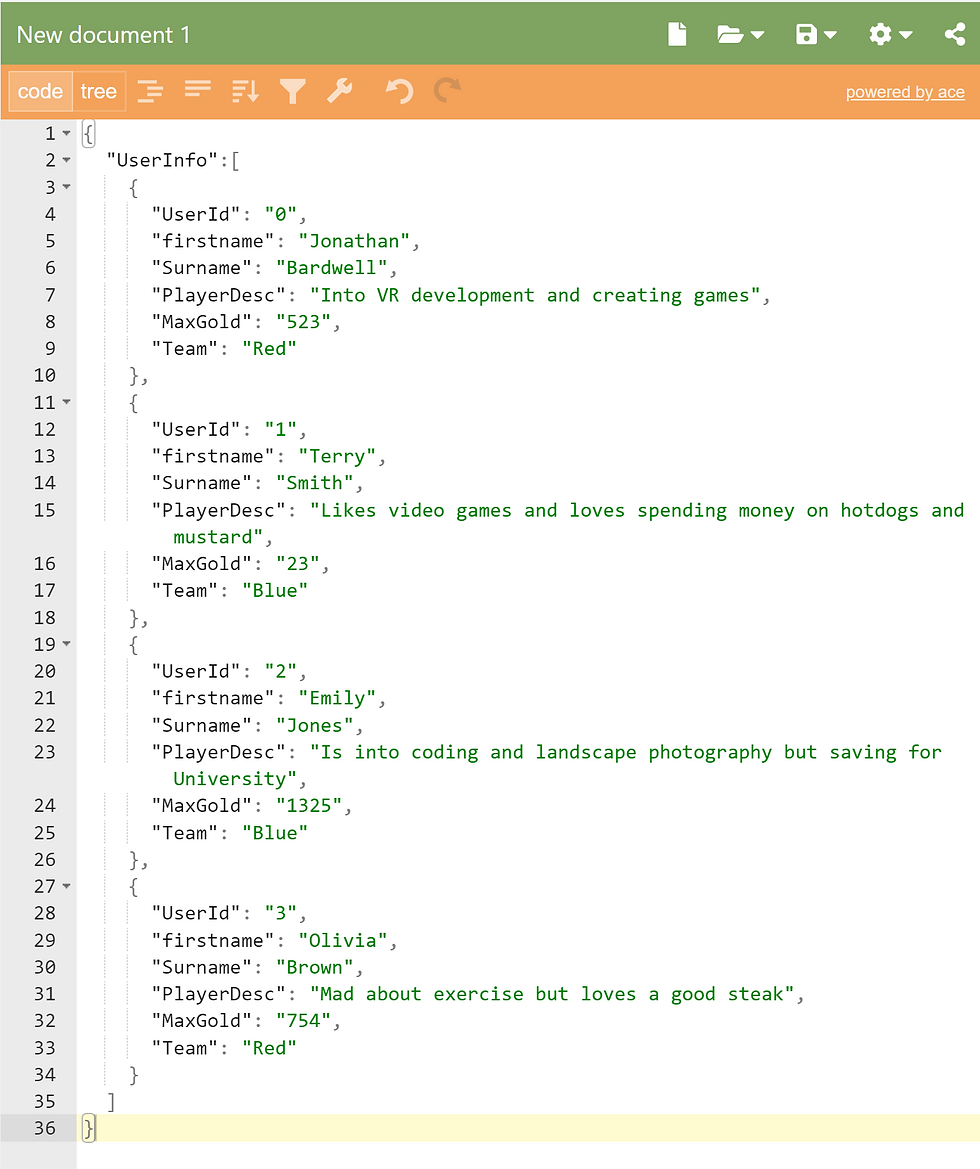Click line number 10 in the gutter
The height and width of the screenshot is (1169, 980).
point(45,376)
